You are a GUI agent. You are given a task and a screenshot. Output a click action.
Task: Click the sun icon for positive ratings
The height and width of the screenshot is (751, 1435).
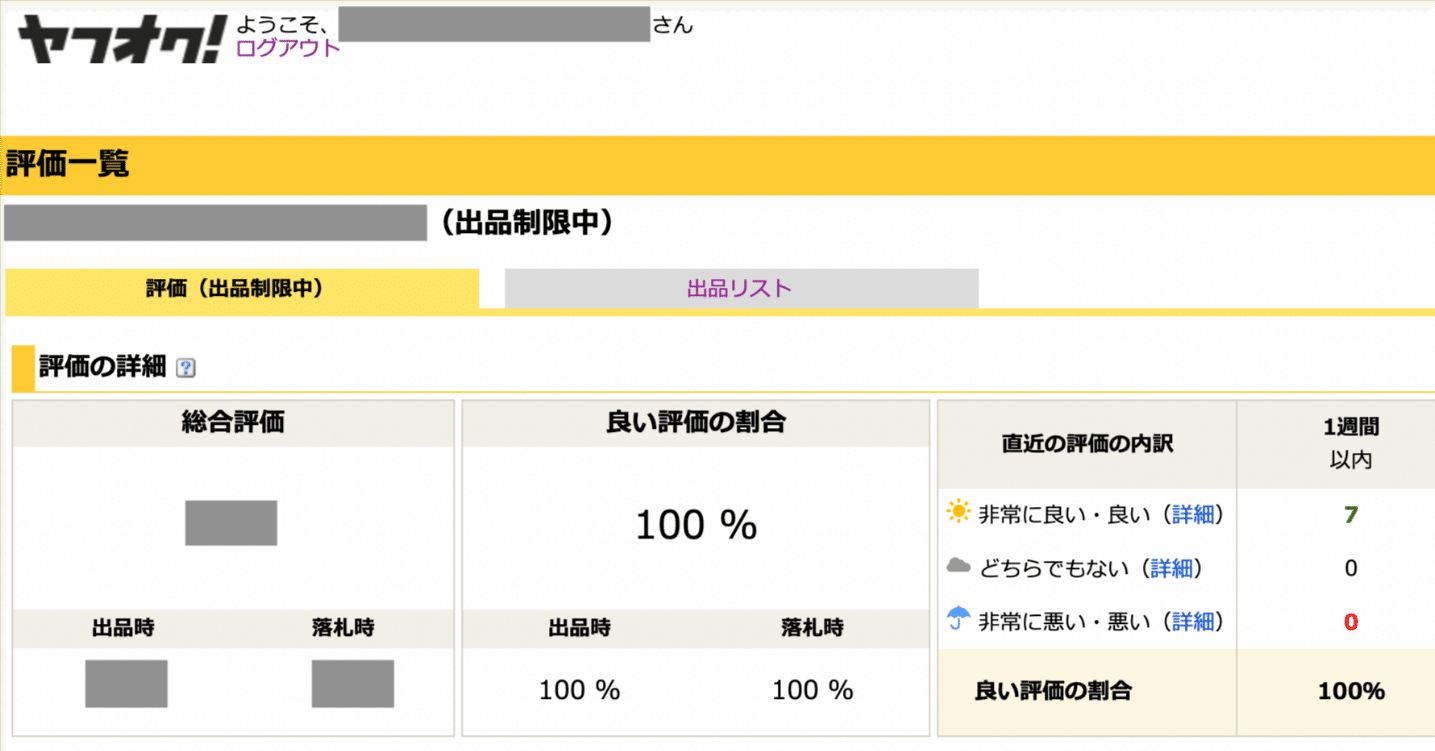(958, 512)
